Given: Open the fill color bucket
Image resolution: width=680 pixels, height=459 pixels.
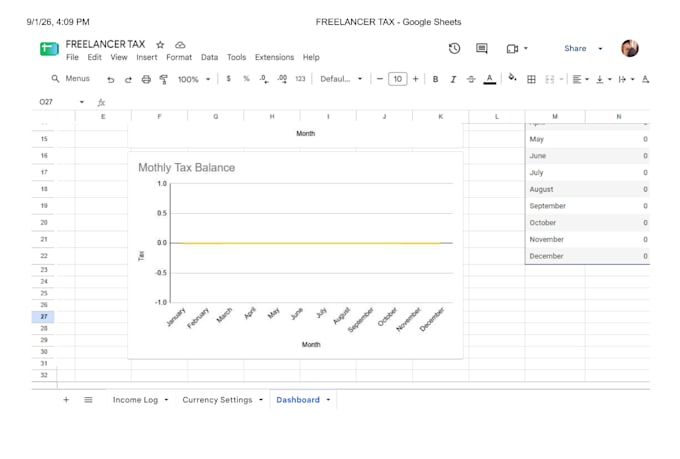Looking at the screenshot, I should pyautogui.click(x=512, y=78).
